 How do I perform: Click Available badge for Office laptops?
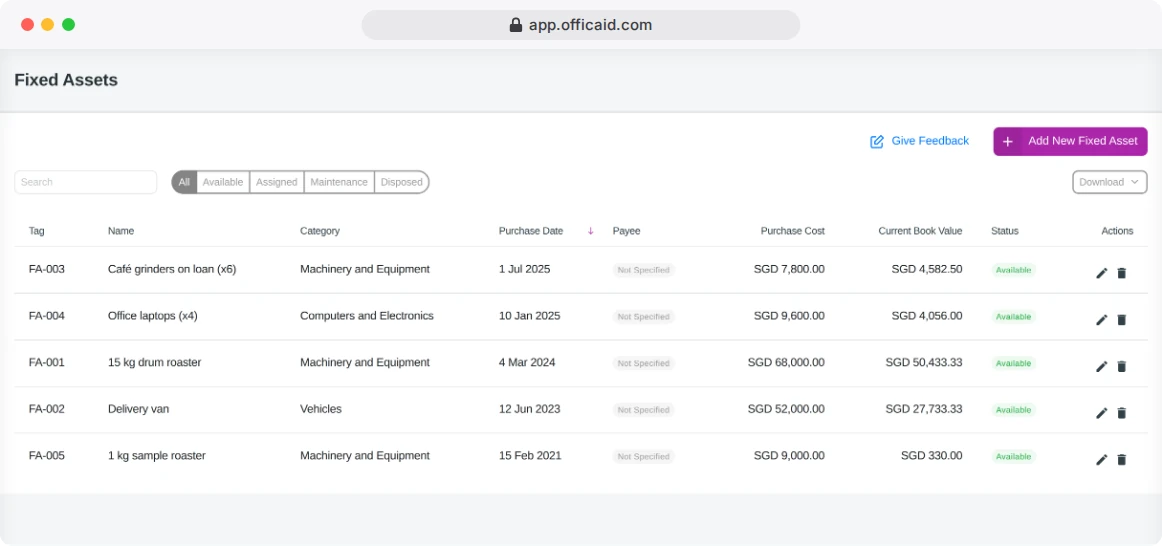[x=1013, y=316]
